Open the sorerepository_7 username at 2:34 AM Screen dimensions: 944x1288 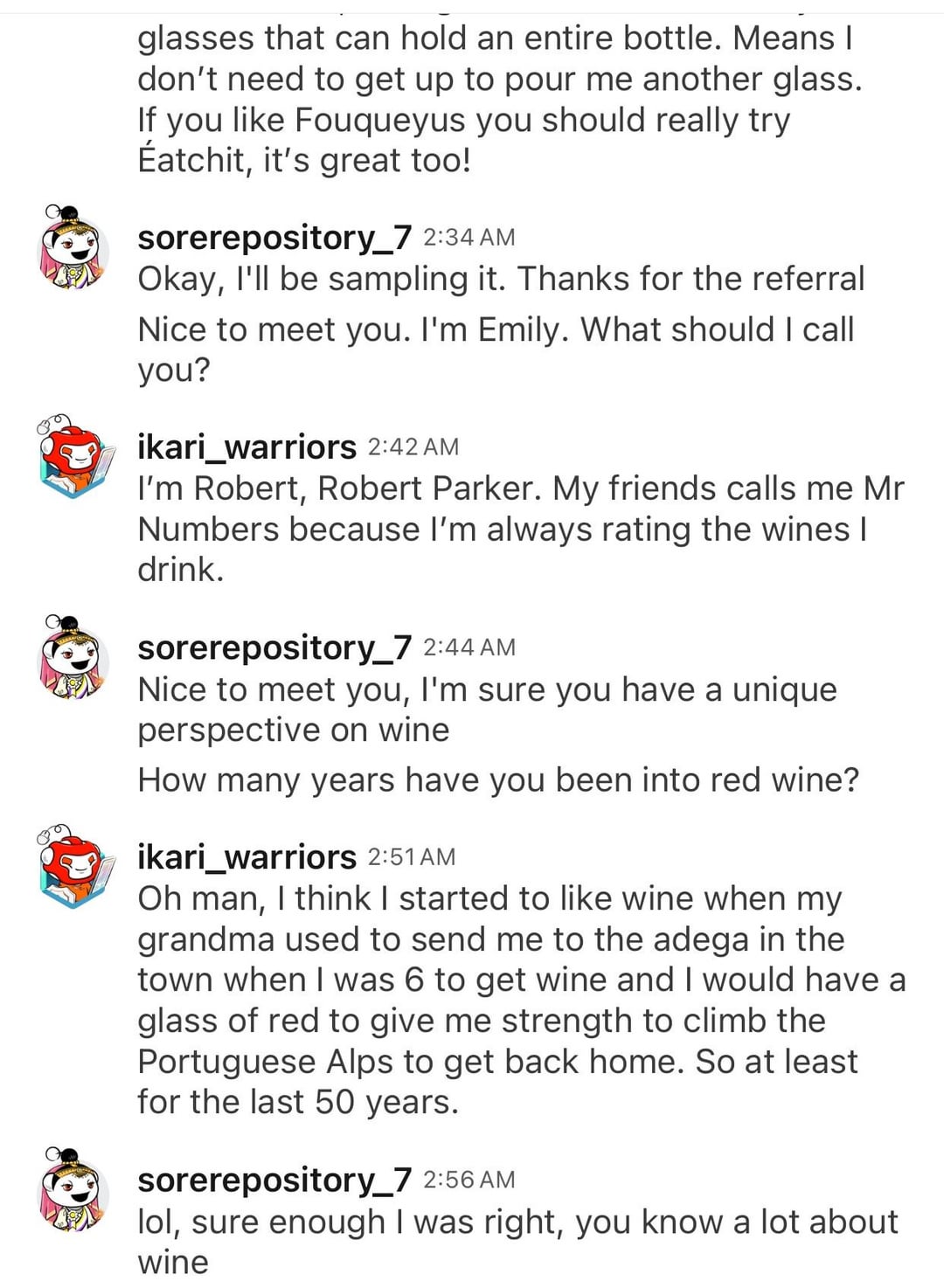(274, 238)
